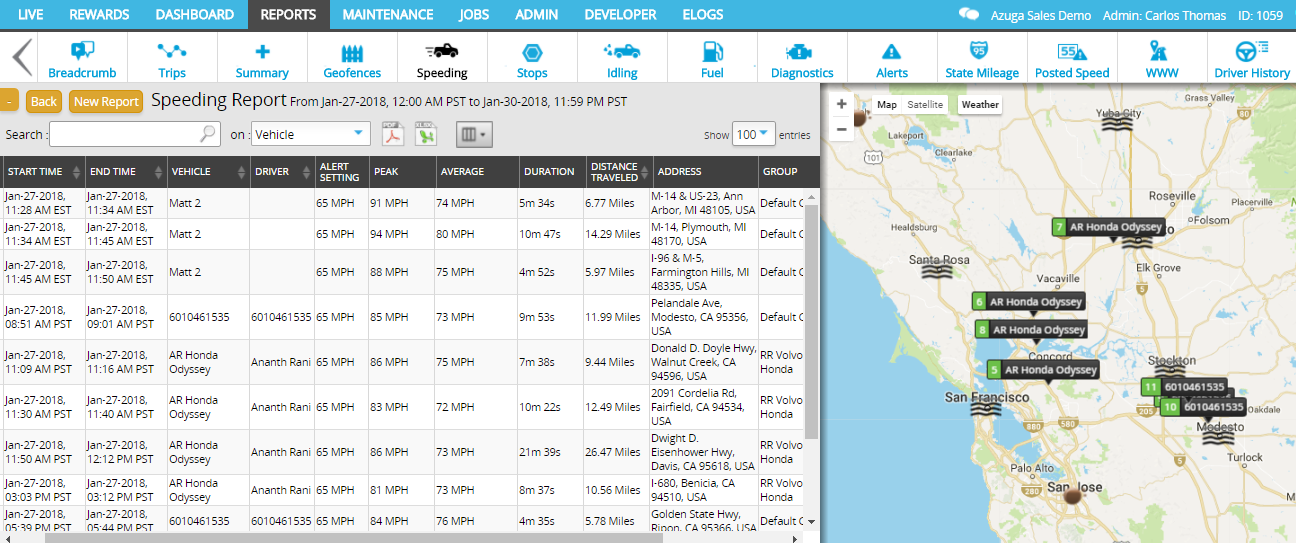Open the column visibility selector dropdown
Screen dimensions: 1296x543
(x=474, y=134)
